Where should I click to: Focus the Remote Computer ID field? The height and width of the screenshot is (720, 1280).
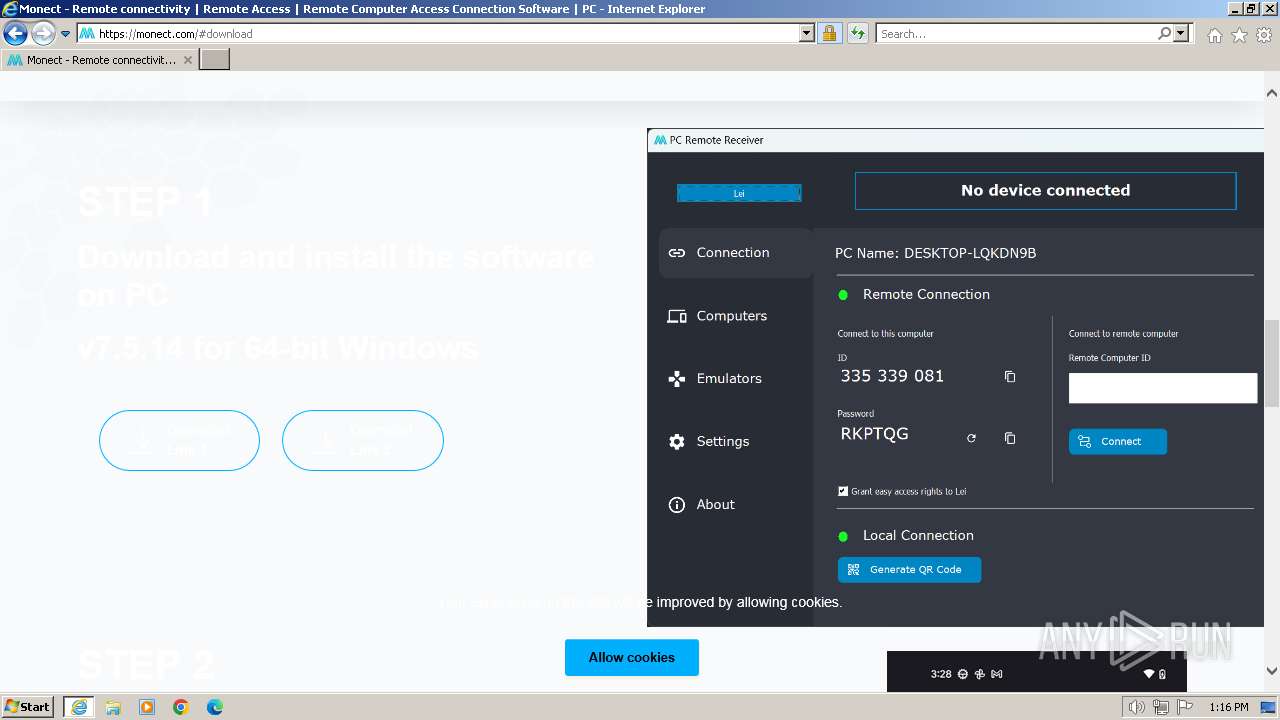click(1162, 388)
